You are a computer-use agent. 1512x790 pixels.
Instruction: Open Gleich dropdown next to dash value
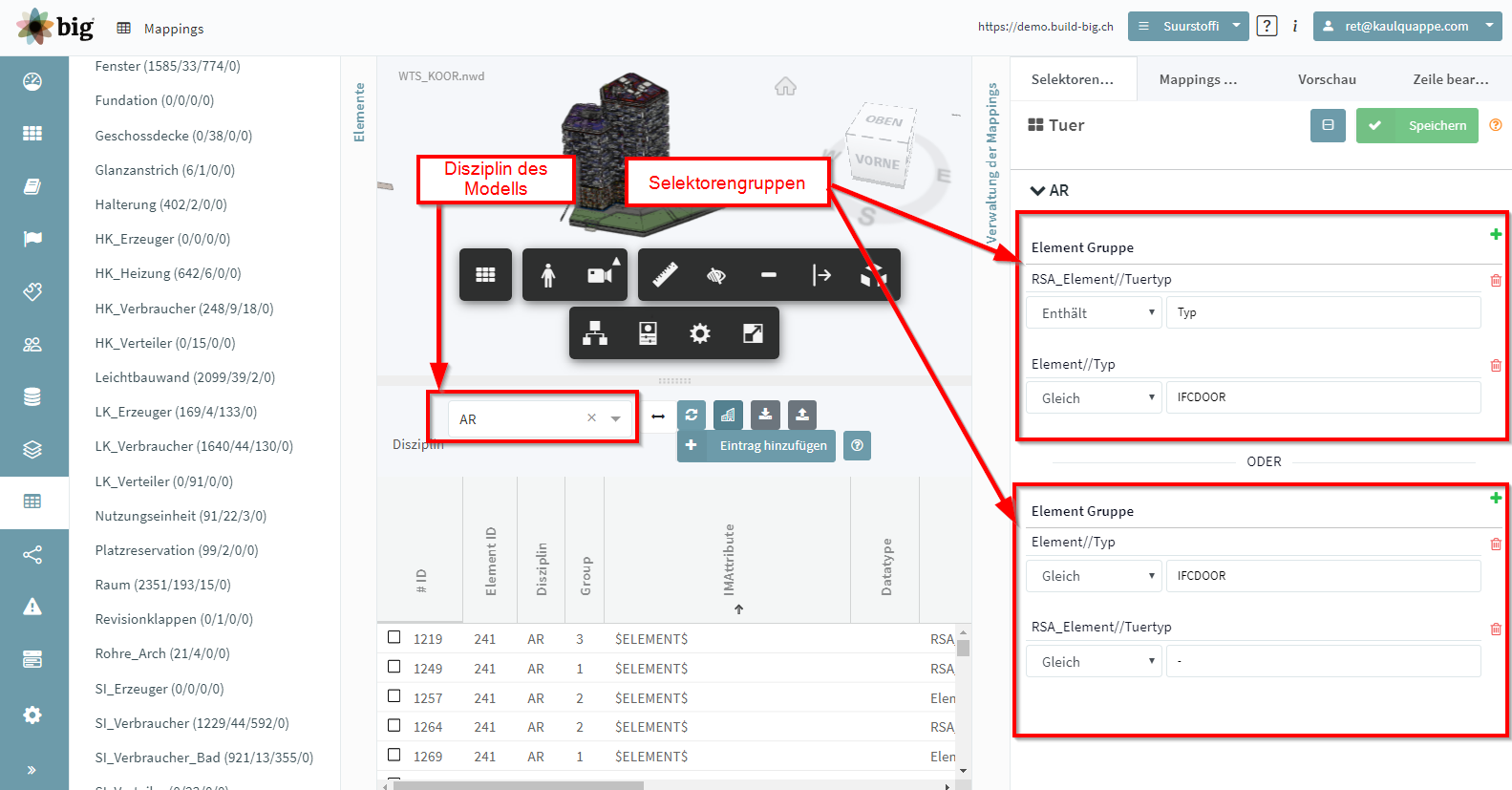[1095, 661]
